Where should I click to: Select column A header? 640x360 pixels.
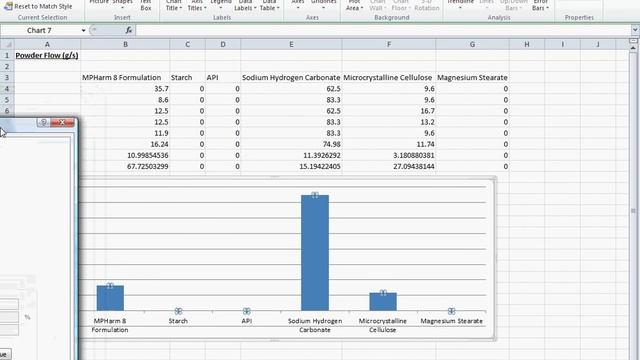point(47,44)
